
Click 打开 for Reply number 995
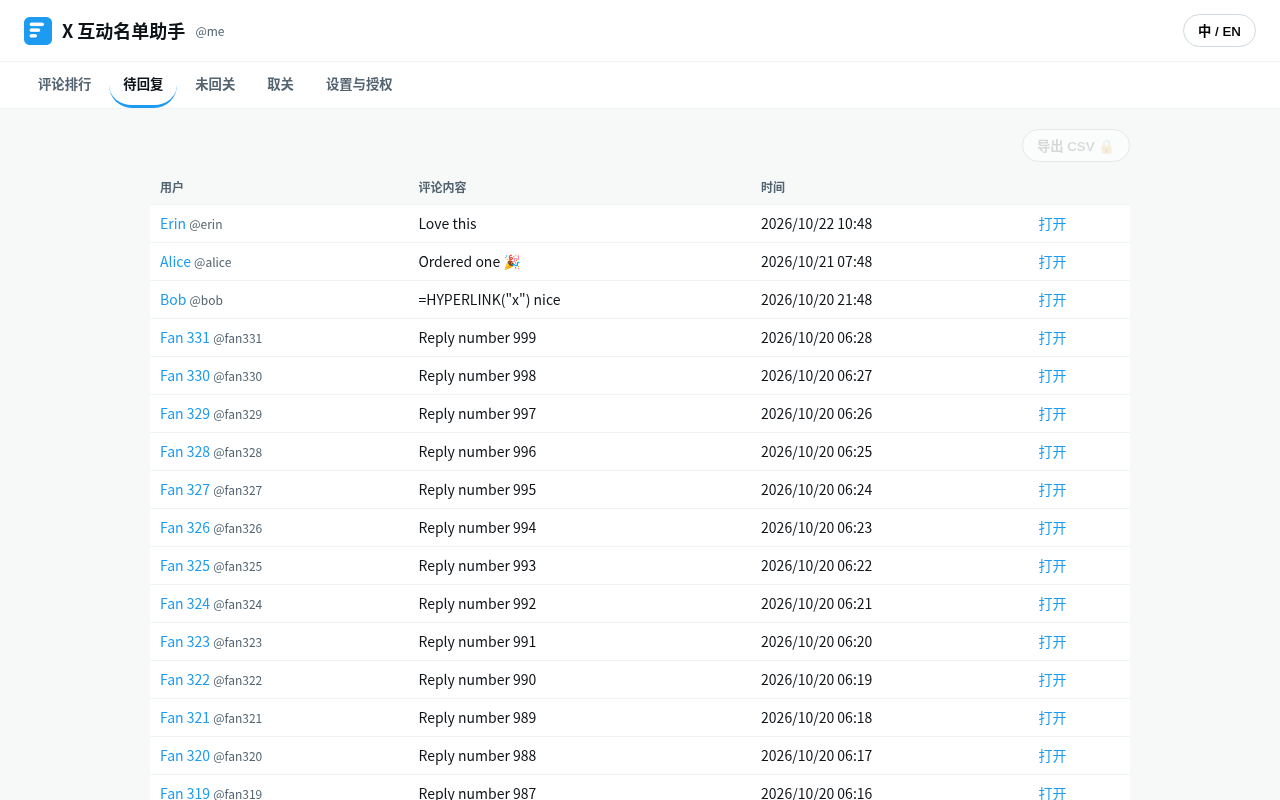coord(1052,490)
